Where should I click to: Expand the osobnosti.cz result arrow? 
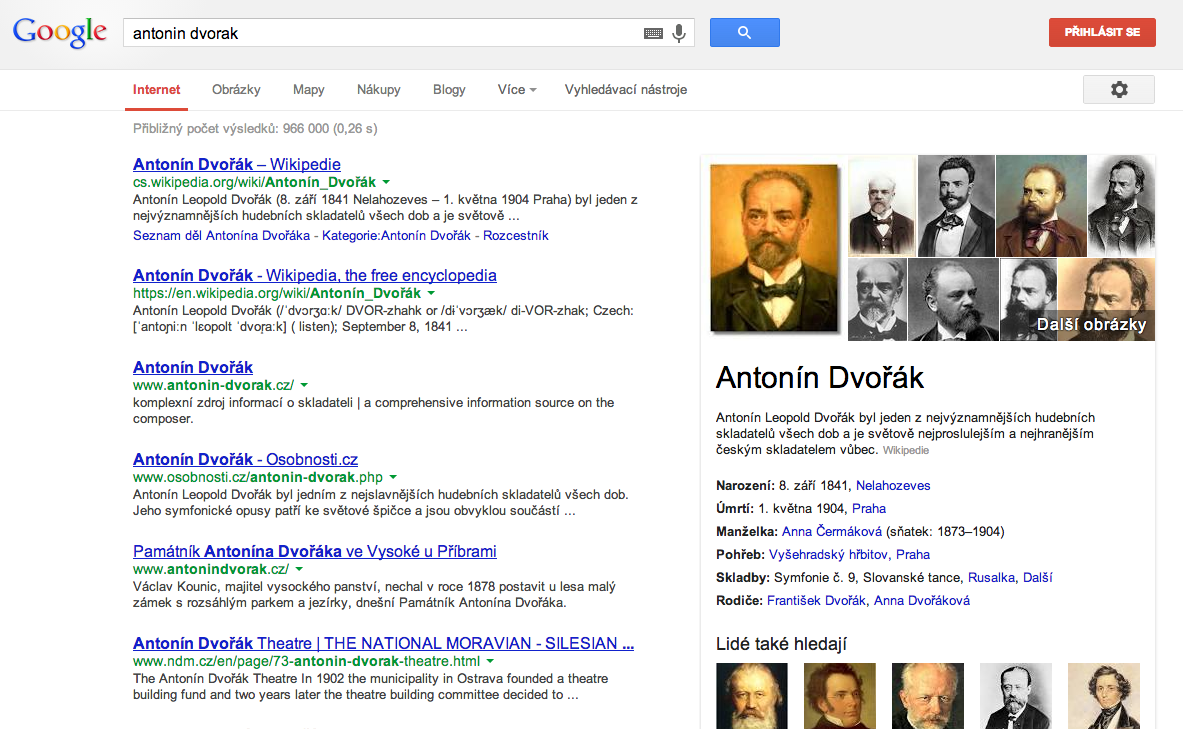393,478
